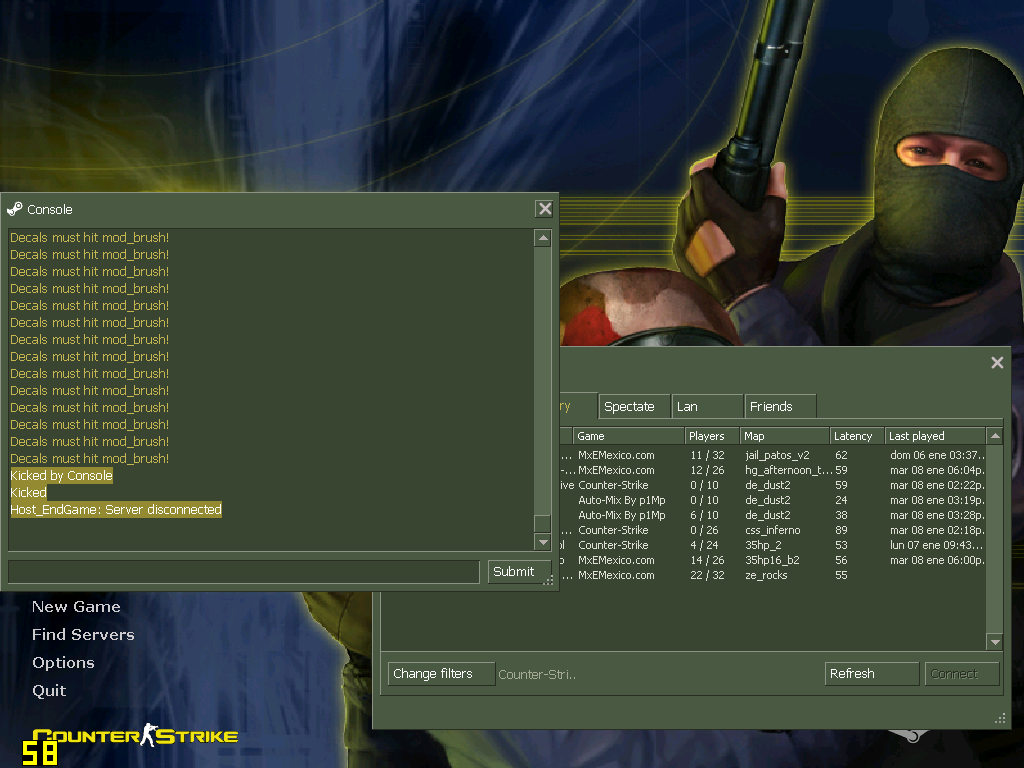The image size is (1024, 768).
Task: Select the Counter-Strike server with 0 / 10 players
Action: point(773,485)
